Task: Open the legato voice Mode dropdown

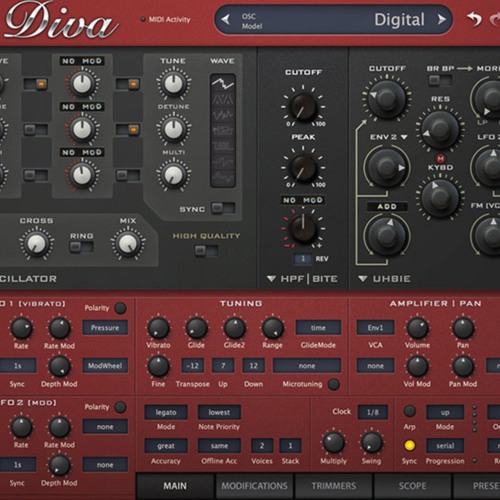Action: click(x=166, y=413)
